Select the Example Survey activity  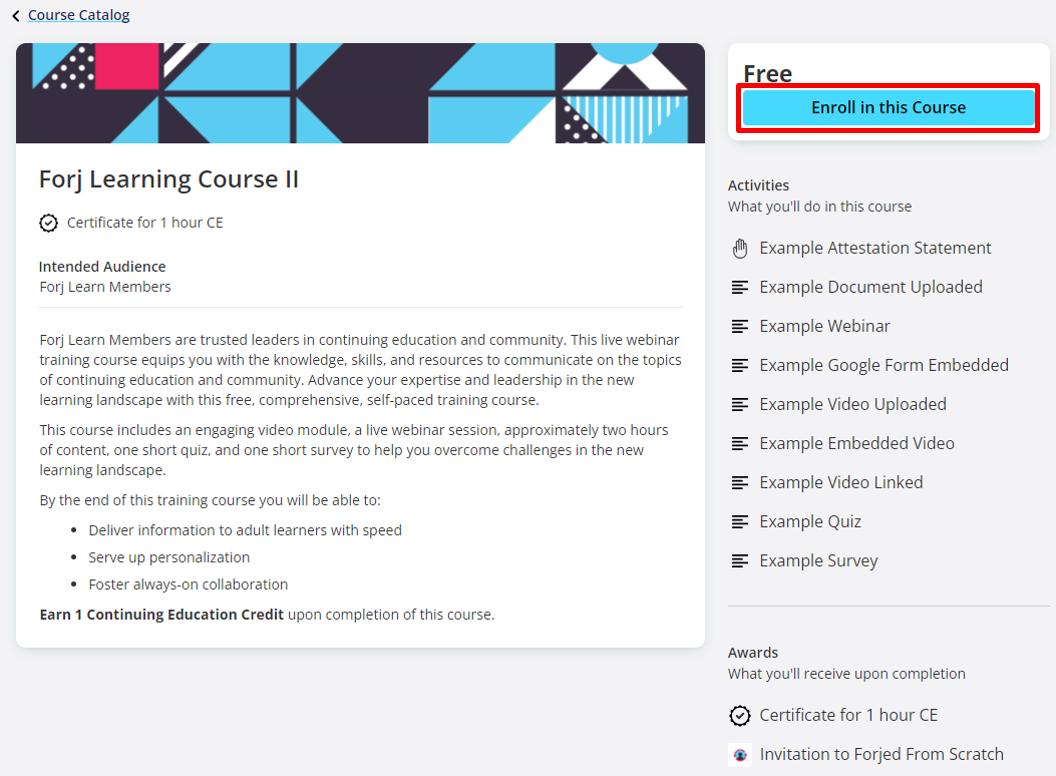[x=818, y=561]
